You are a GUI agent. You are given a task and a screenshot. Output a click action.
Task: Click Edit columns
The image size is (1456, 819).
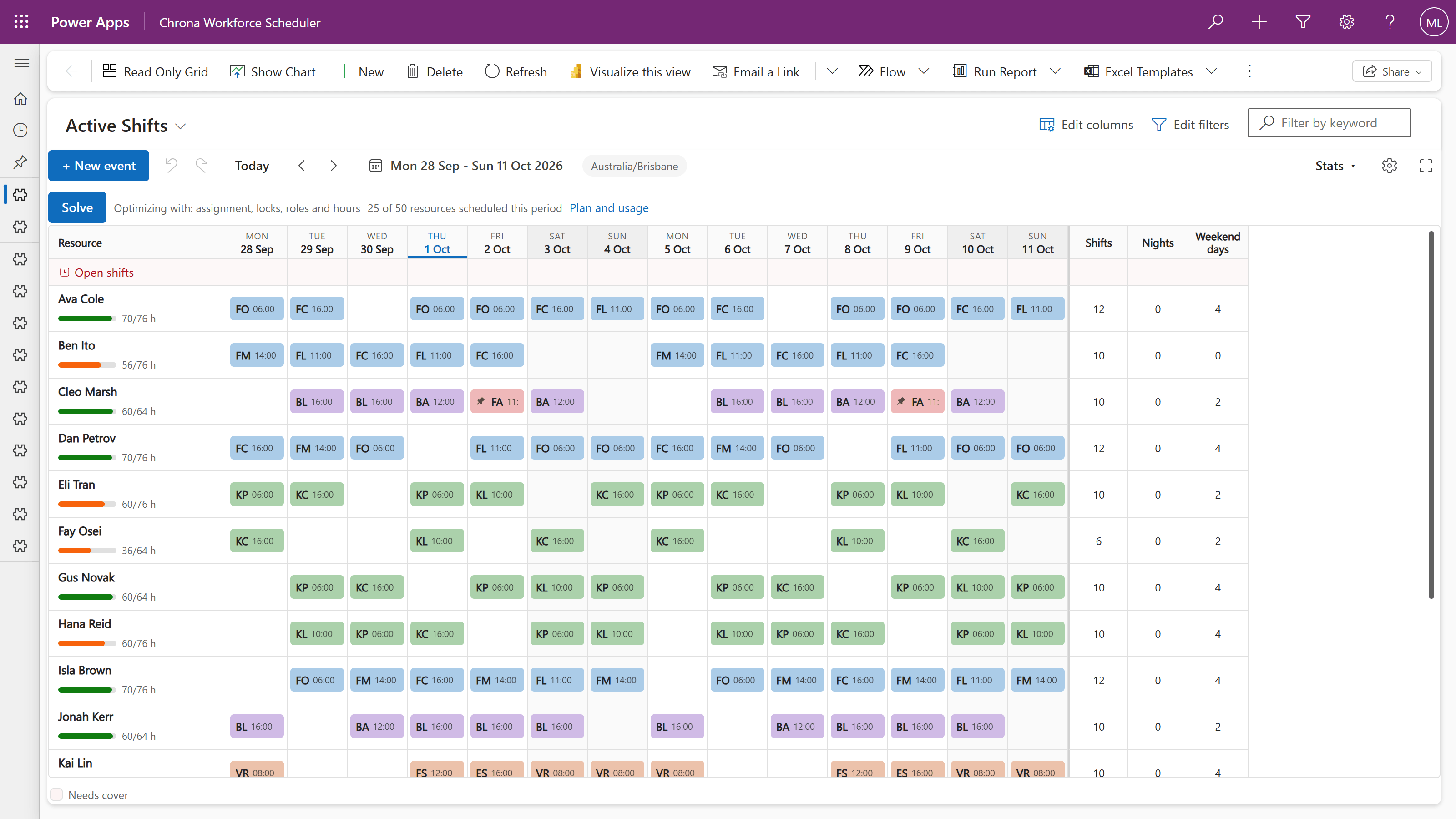1086,124
